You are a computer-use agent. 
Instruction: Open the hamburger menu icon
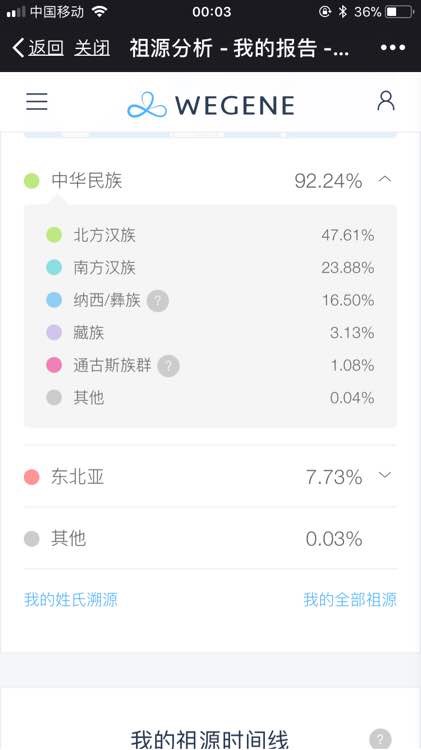[x=37, y=102]
